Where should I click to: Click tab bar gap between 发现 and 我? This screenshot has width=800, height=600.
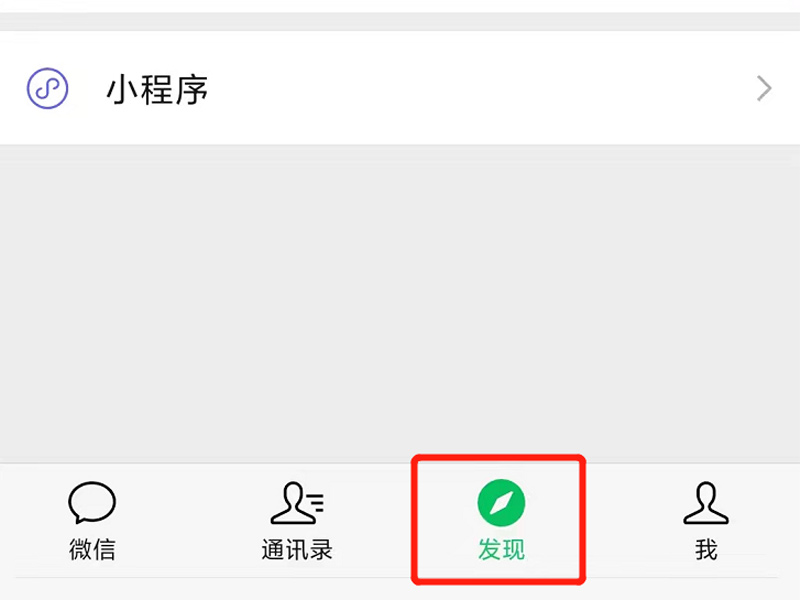[634, 520]
